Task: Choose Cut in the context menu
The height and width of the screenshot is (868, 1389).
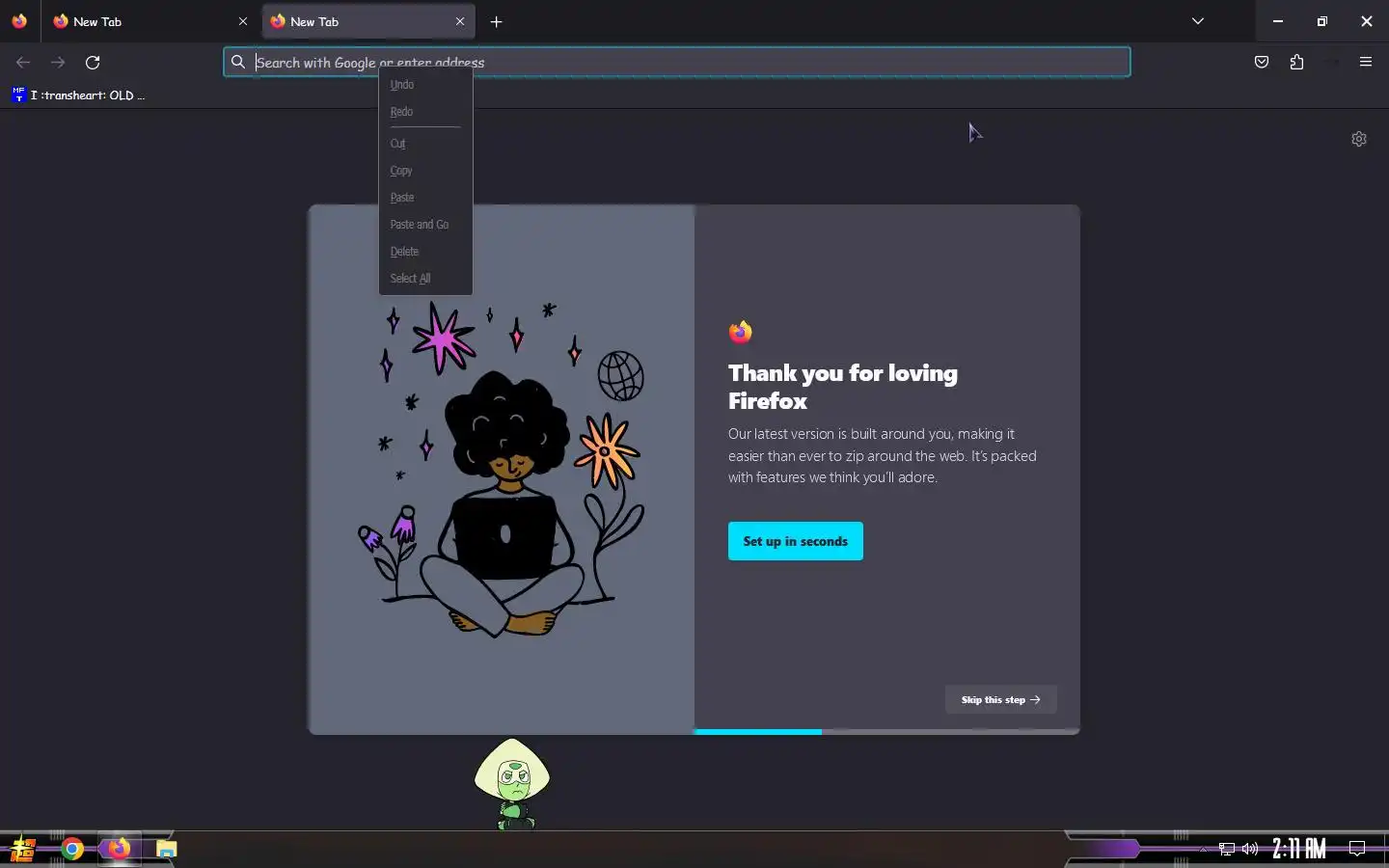Action: [x=425, y=144]
